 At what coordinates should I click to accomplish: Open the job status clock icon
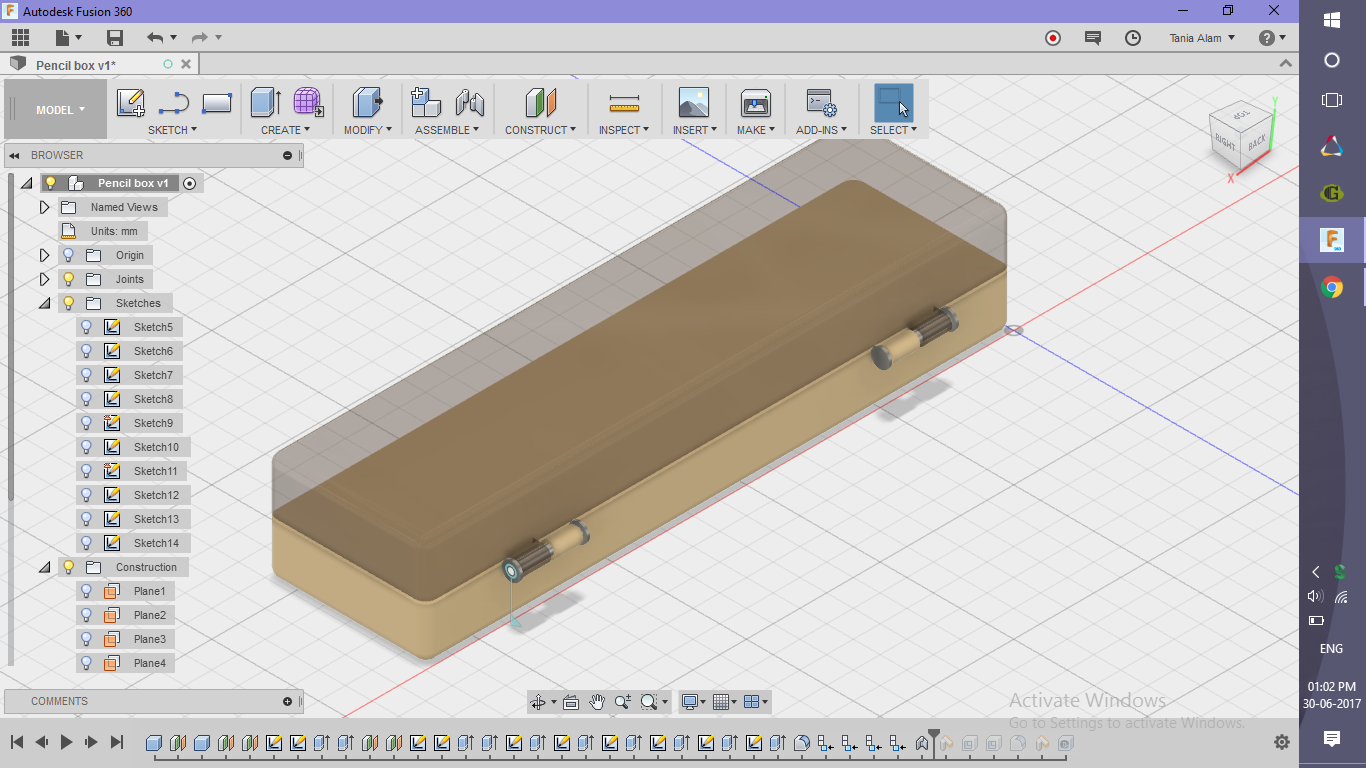(x=1133, y=38)
